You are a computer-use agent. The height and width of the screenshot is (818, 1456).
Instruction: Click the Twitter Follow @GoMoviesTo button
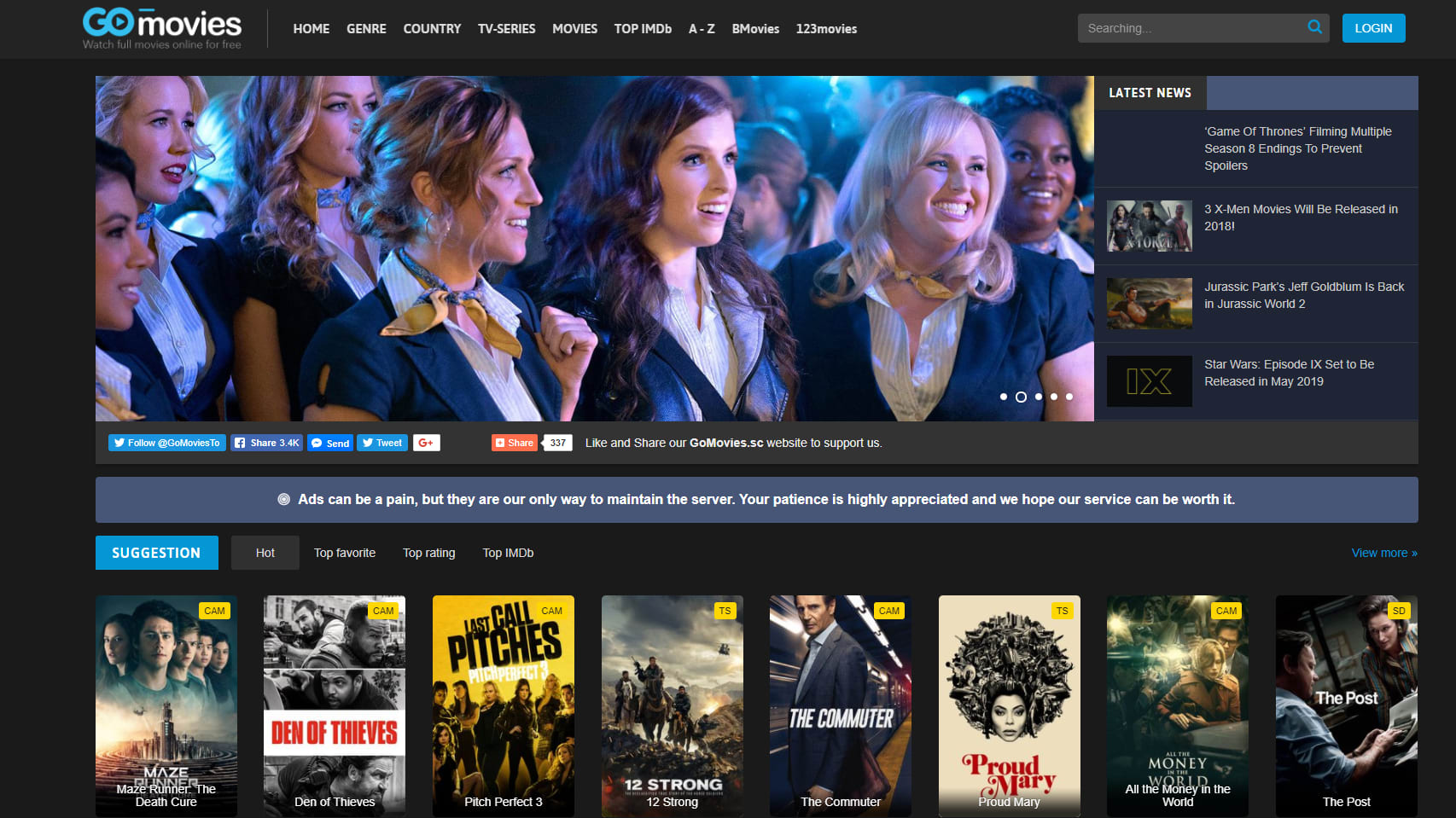pyautogui.click(x=167, y=443)
